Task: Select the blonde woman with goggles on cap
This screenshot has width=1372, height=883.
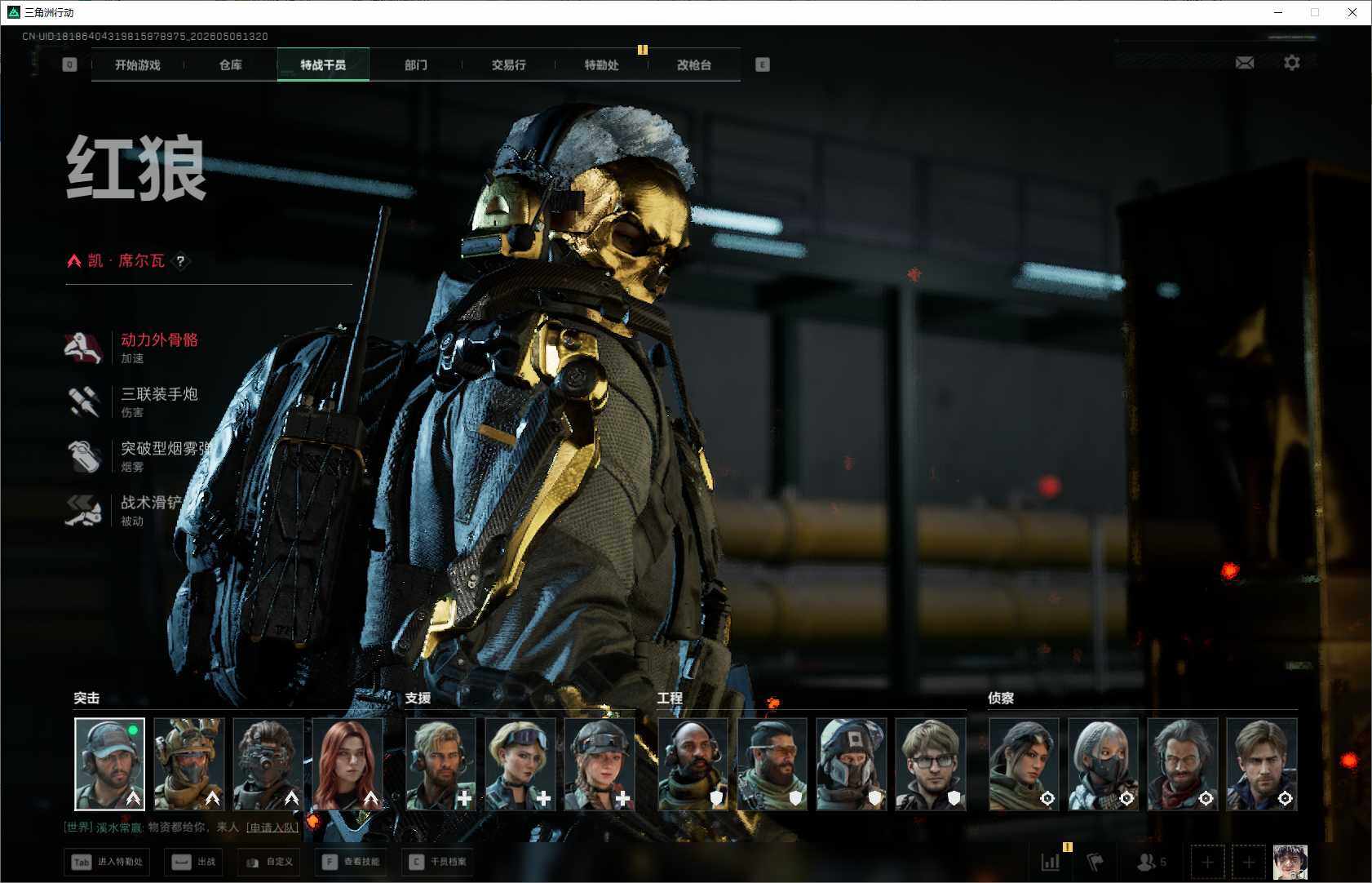Action: [x=520, y=764]
